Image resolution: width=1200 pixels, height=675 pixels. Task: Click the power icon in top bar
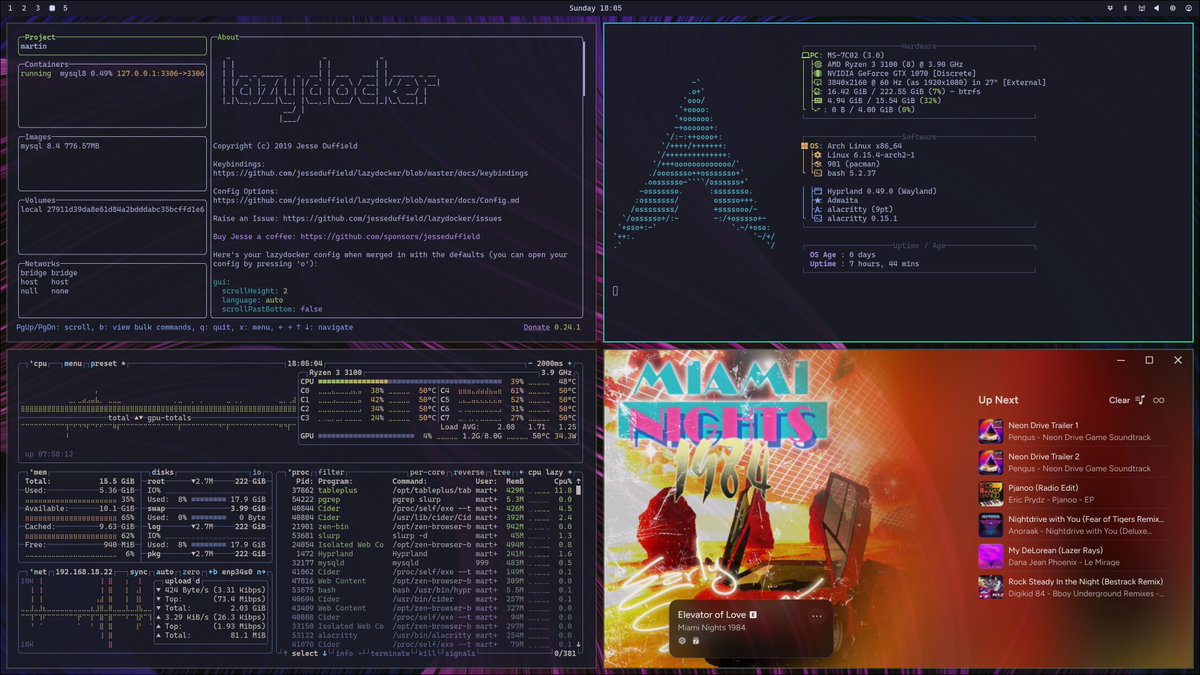click(1188, 8)
